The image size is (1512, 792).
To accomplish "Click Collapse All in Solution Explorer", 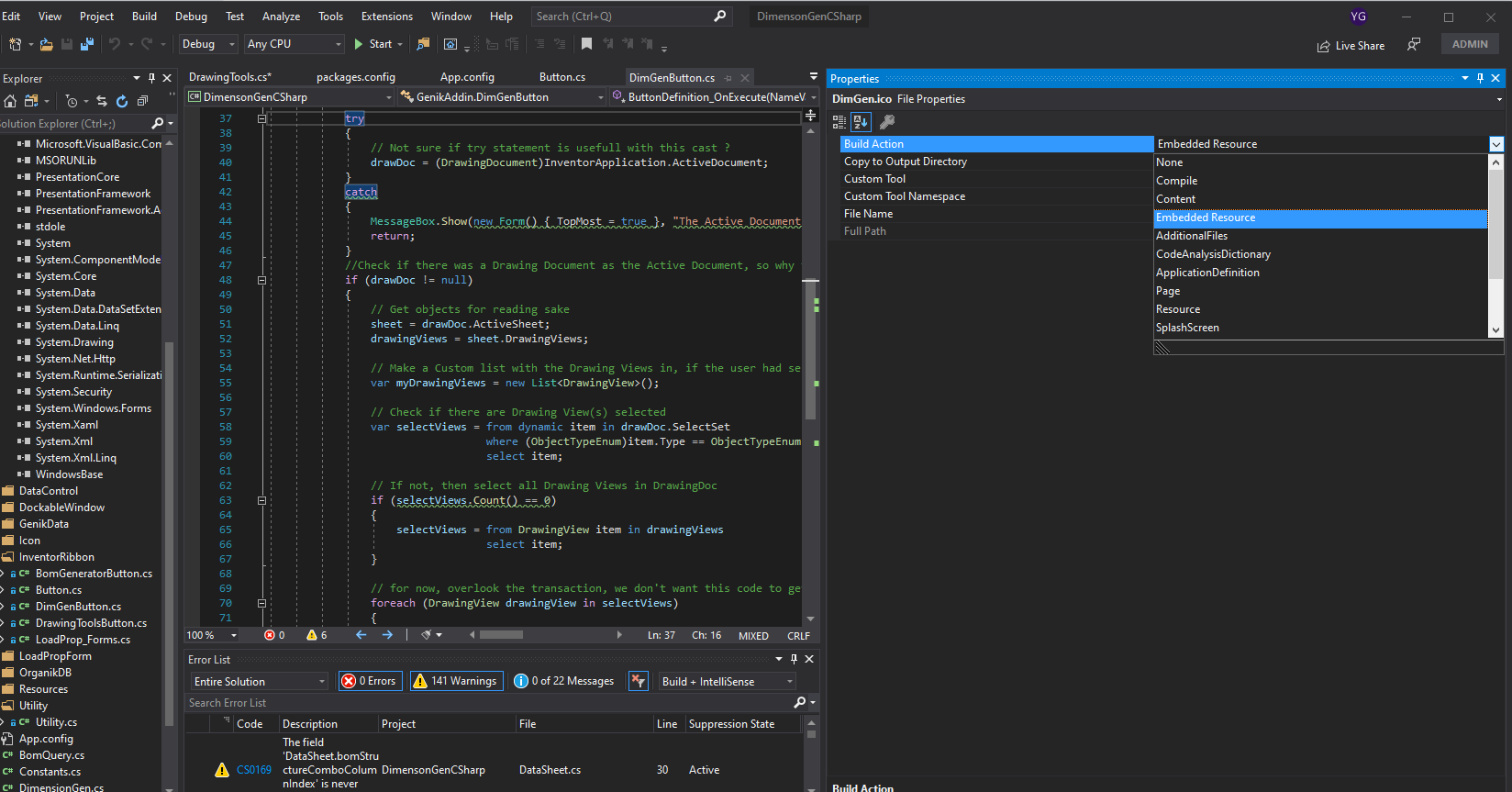I will 142,101.
